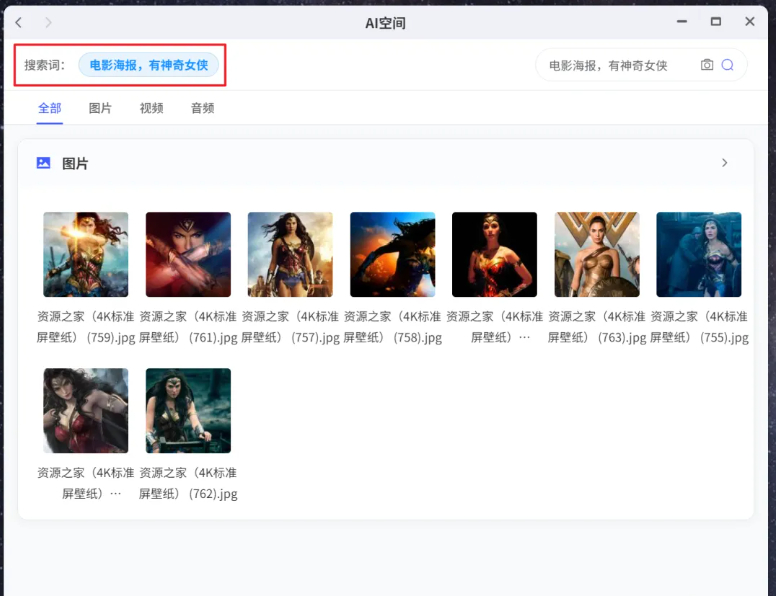Open thumbnail of image (761).jpg

tap(188, 254)
